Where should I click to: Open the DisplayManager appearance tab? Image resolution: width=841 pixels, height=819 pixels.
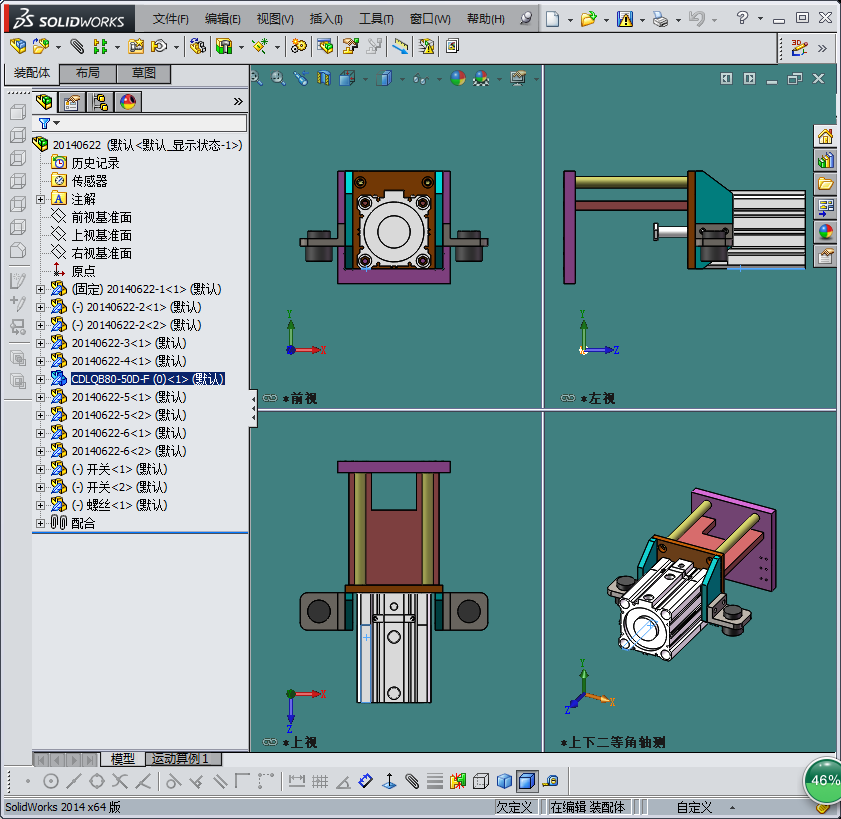[x=127, y=101]
